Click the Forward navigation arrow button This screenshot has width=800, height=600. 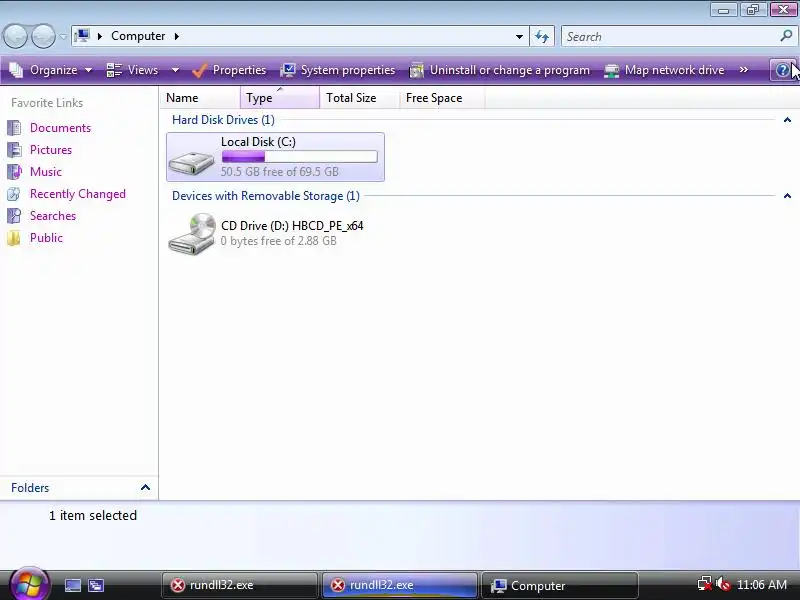(x=43, y=36)
